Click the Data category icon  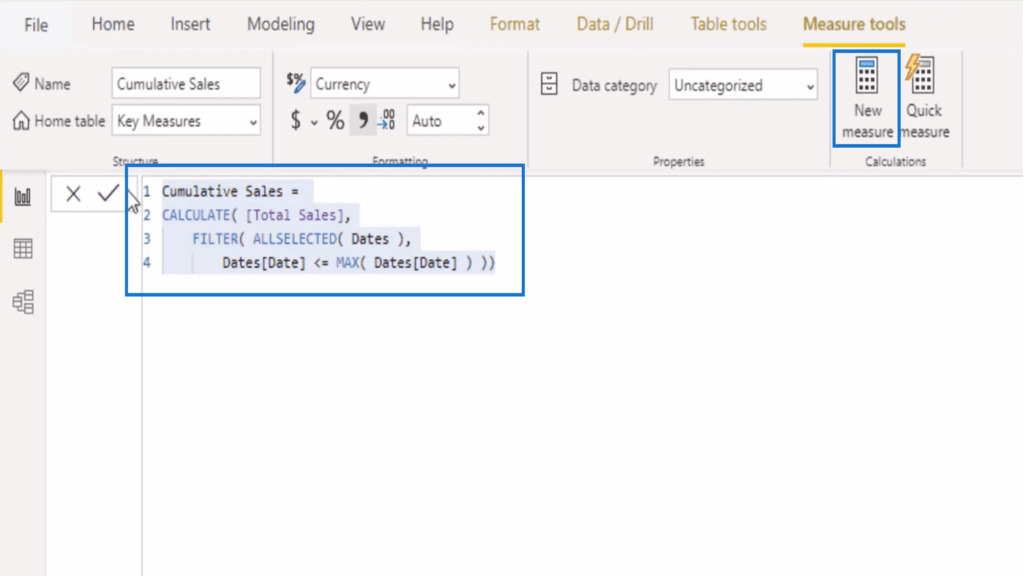549,84
